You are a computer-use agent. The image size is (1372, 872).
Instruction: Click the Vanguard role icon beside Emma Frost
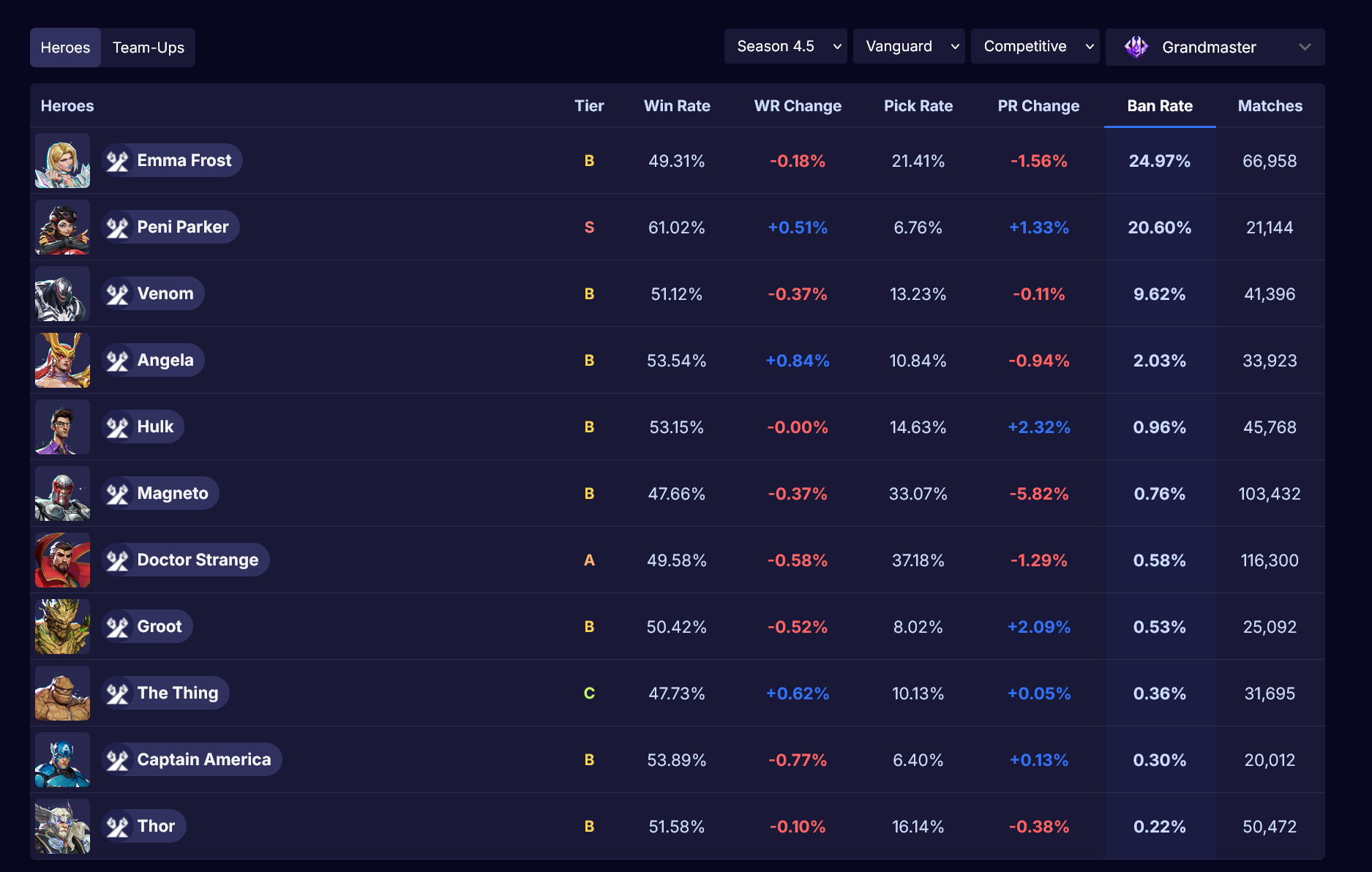(118, 161)
